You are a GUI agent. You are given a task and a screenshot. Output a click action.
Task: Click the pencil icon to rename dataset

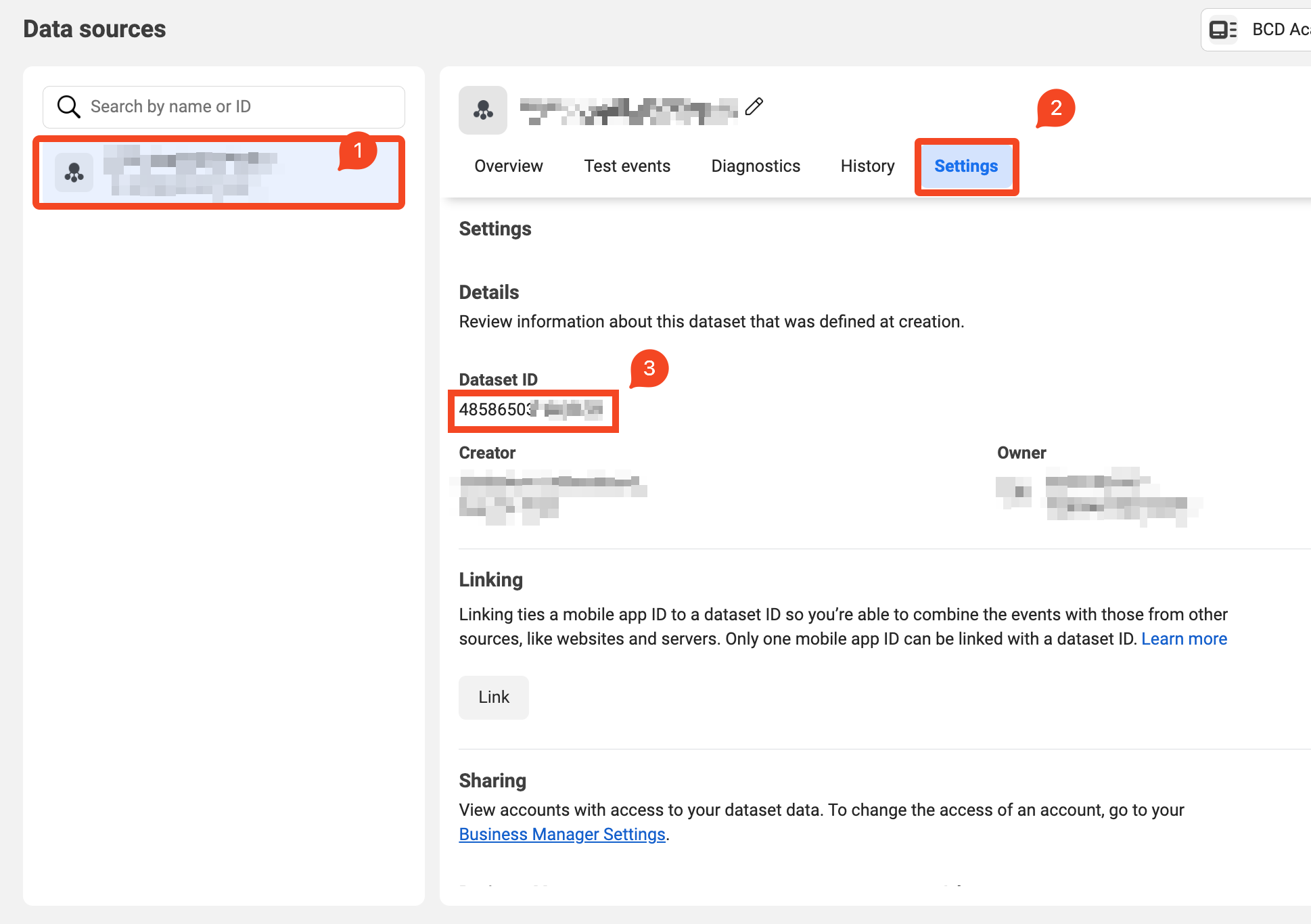(x=754, y=107)
